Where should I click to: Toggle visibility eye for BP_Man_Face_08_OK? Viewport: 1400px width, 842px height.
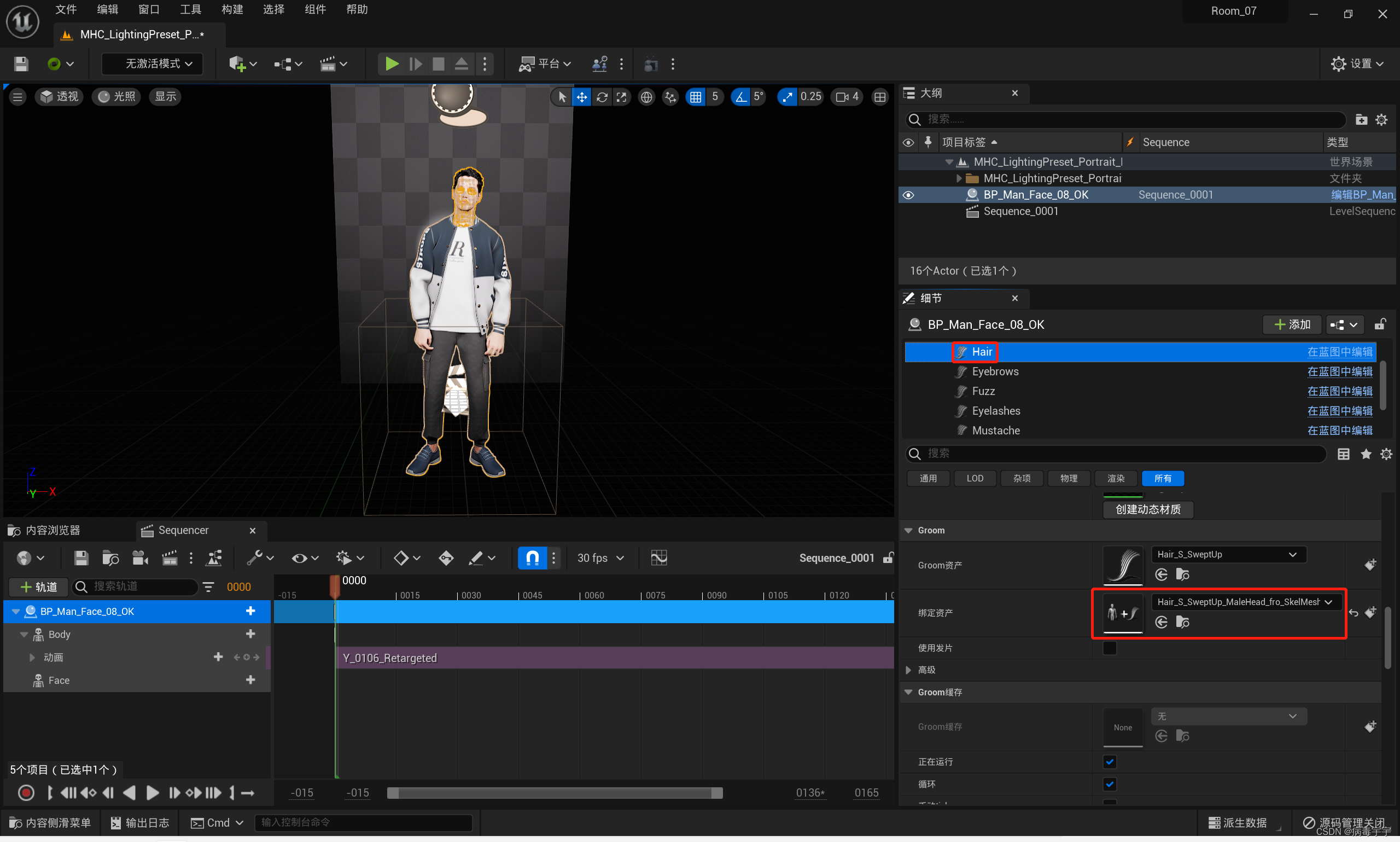pyautogui.click(x=908, y=195)
